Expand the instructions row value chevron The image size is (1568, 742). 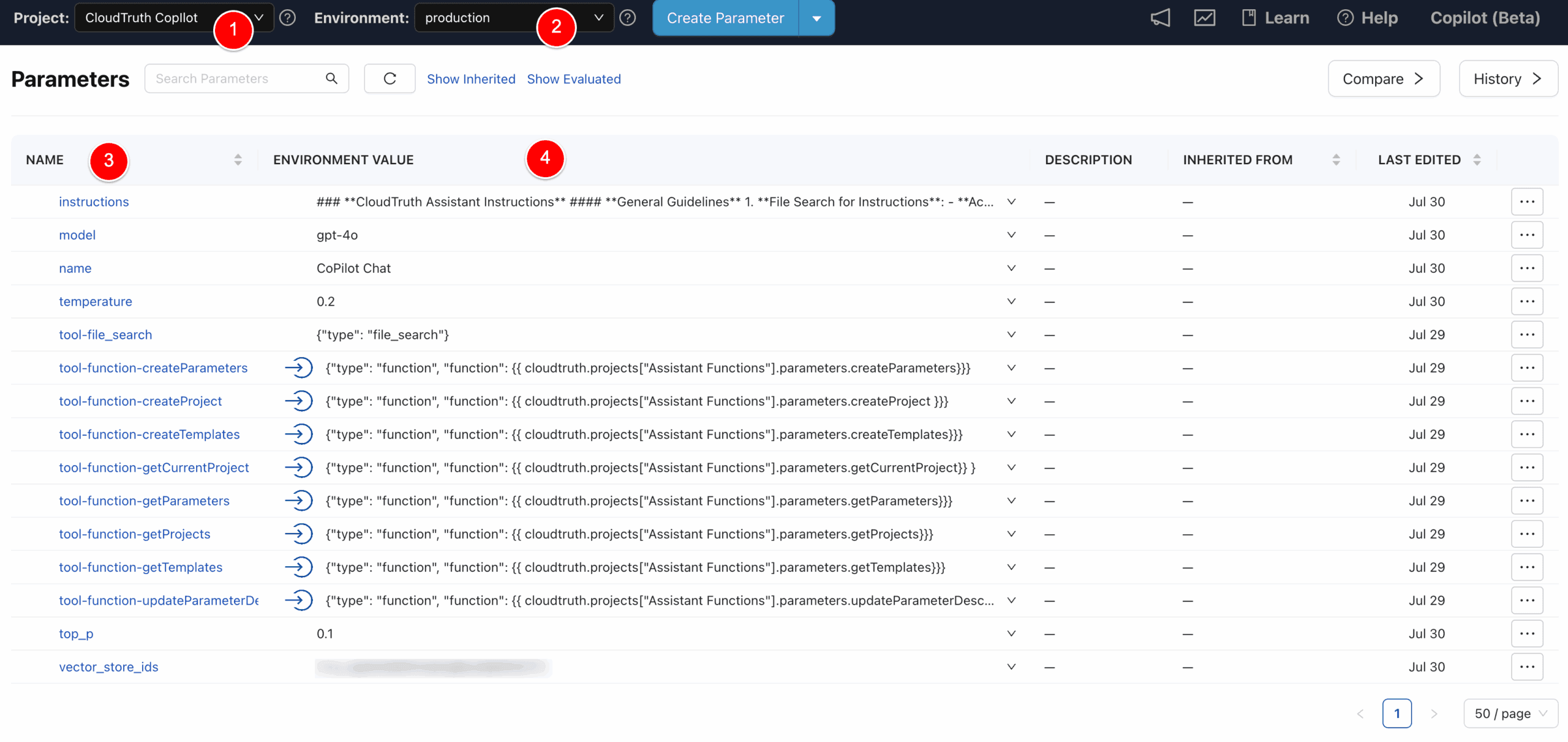click(1011, 202)
